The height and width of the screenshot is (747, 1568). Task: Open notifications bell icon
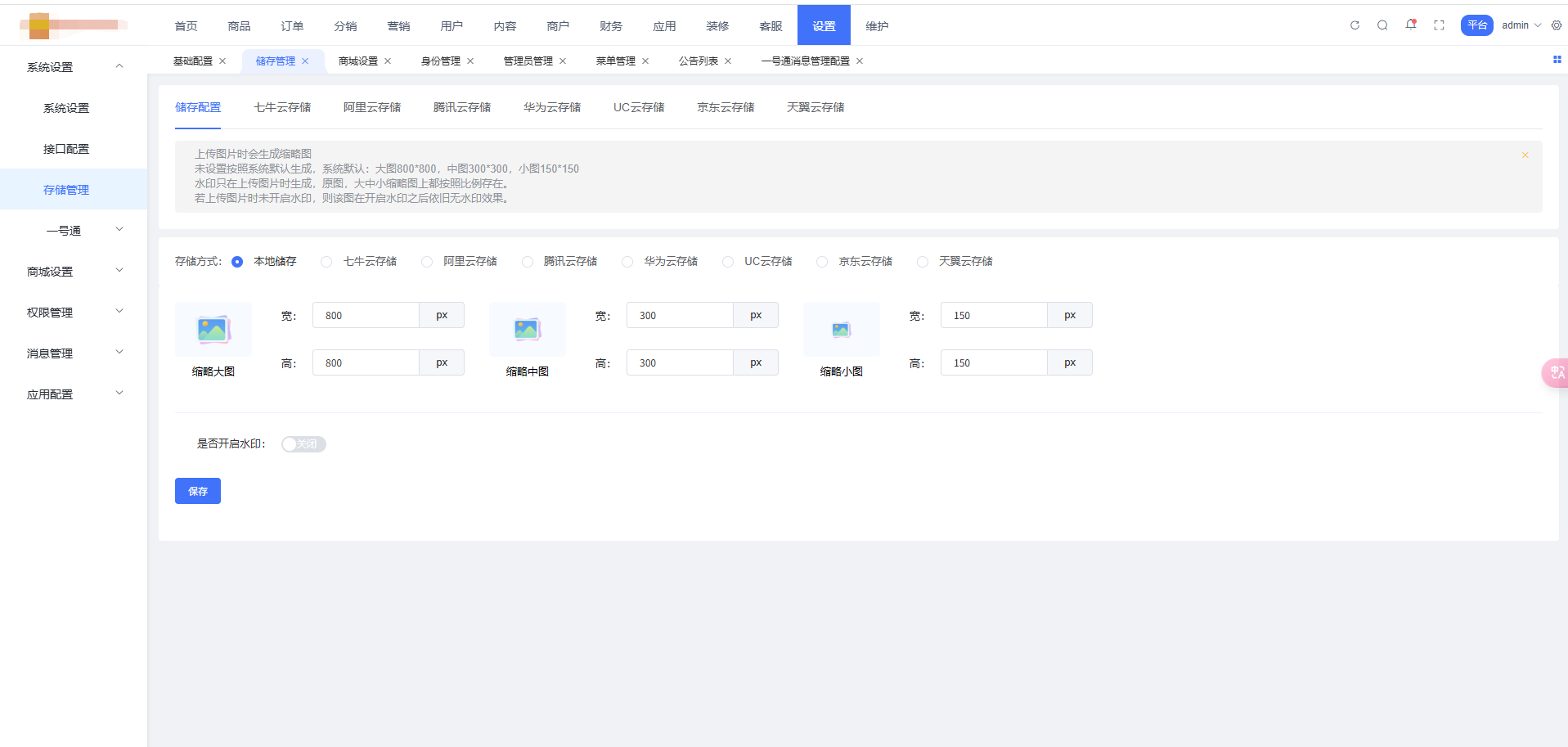pos(1411,25)
